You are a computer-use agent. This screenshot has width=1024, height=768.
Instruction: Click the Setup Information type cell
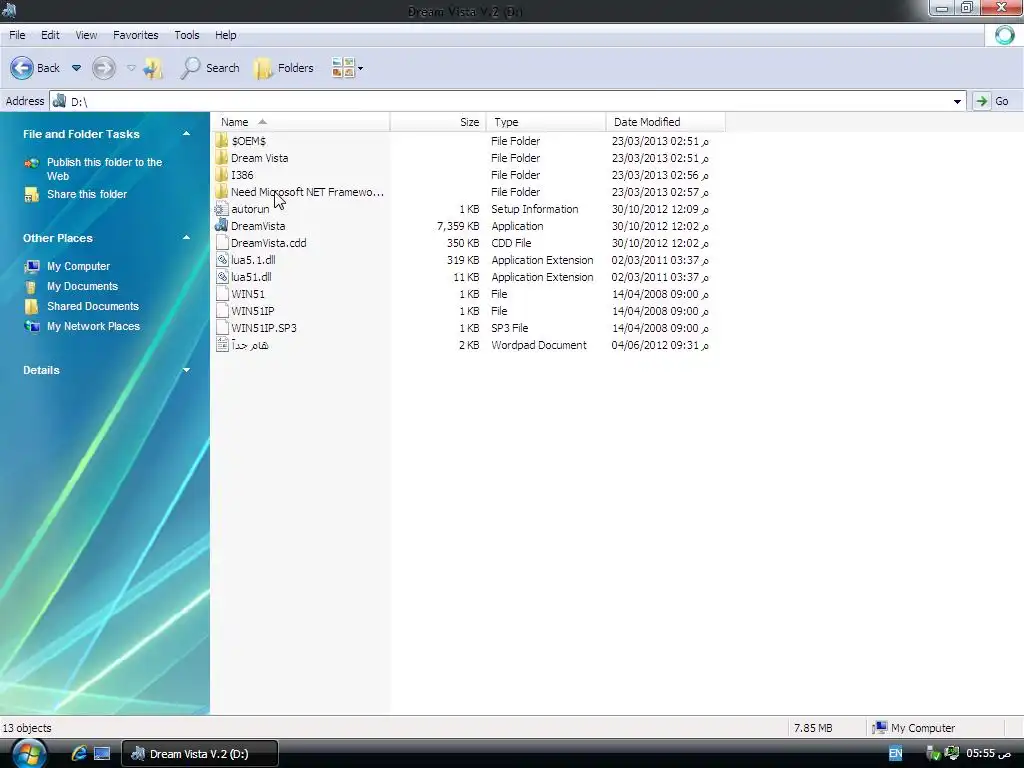click(535, 209)
